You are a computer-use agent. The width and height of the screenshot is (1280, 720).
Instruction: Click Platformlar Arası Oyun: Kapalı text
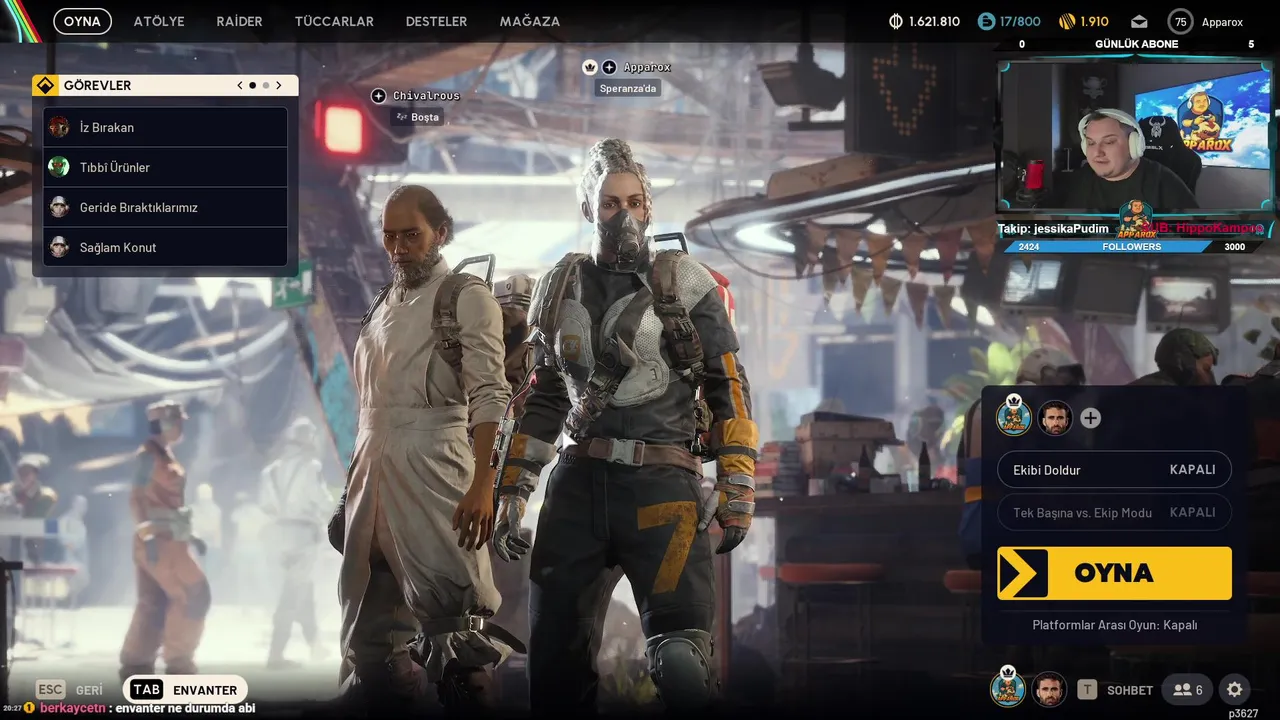coord(1114,625)
